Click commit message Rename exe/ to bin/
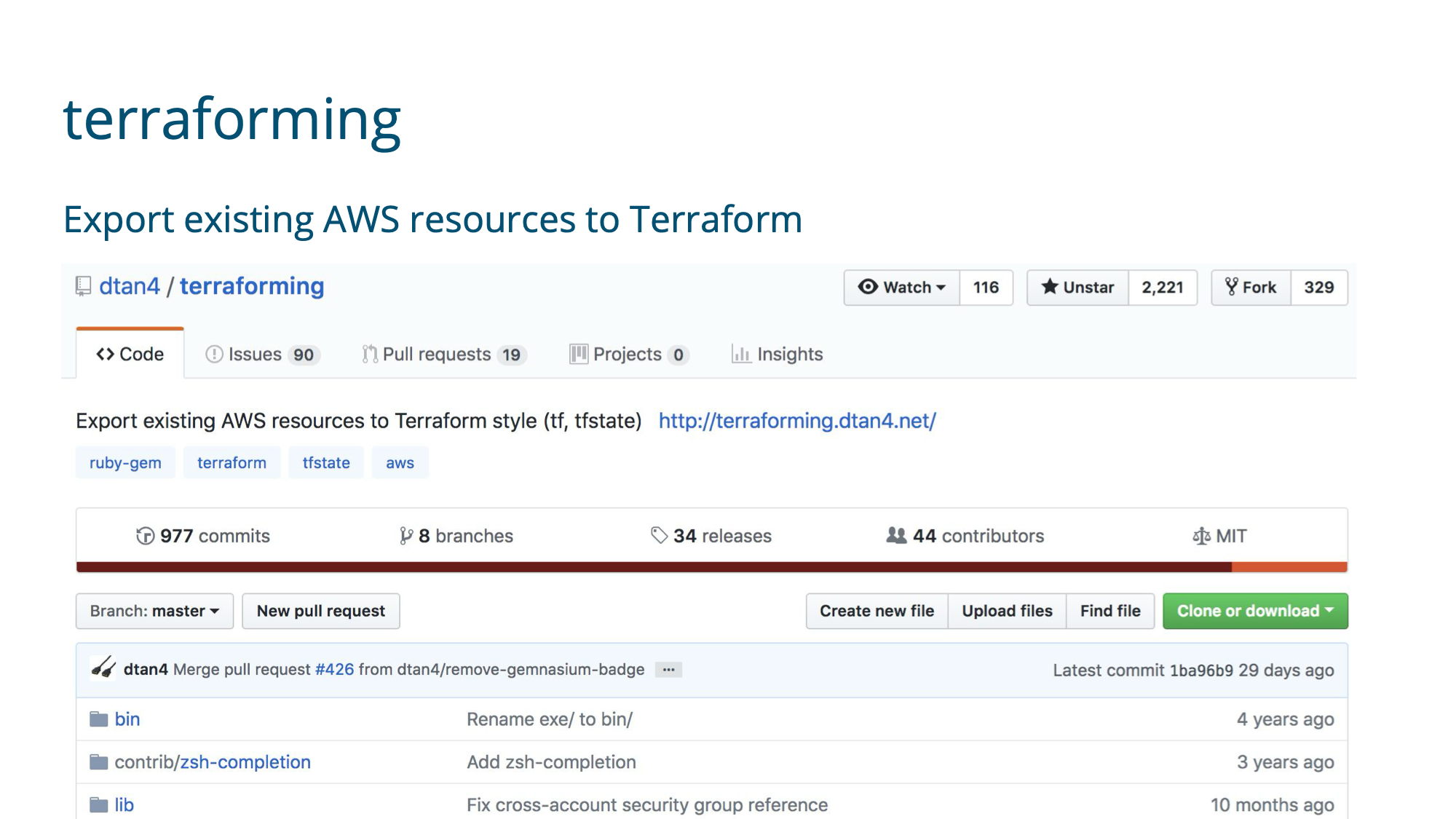Image resolution: width=1456 pixels, height=819 pixels. tap(550, 719)
